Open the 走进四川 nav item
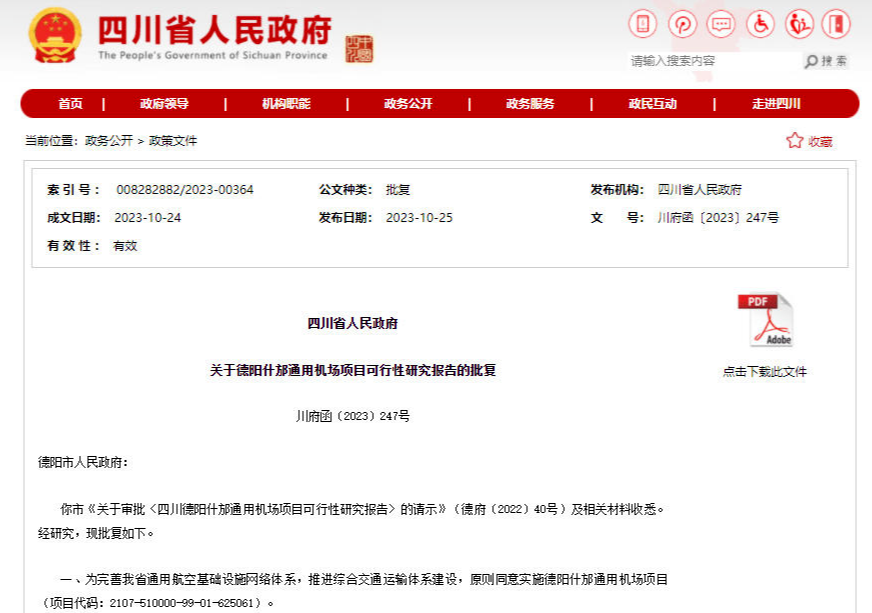 pyautogui.click(x=776, y=103)
